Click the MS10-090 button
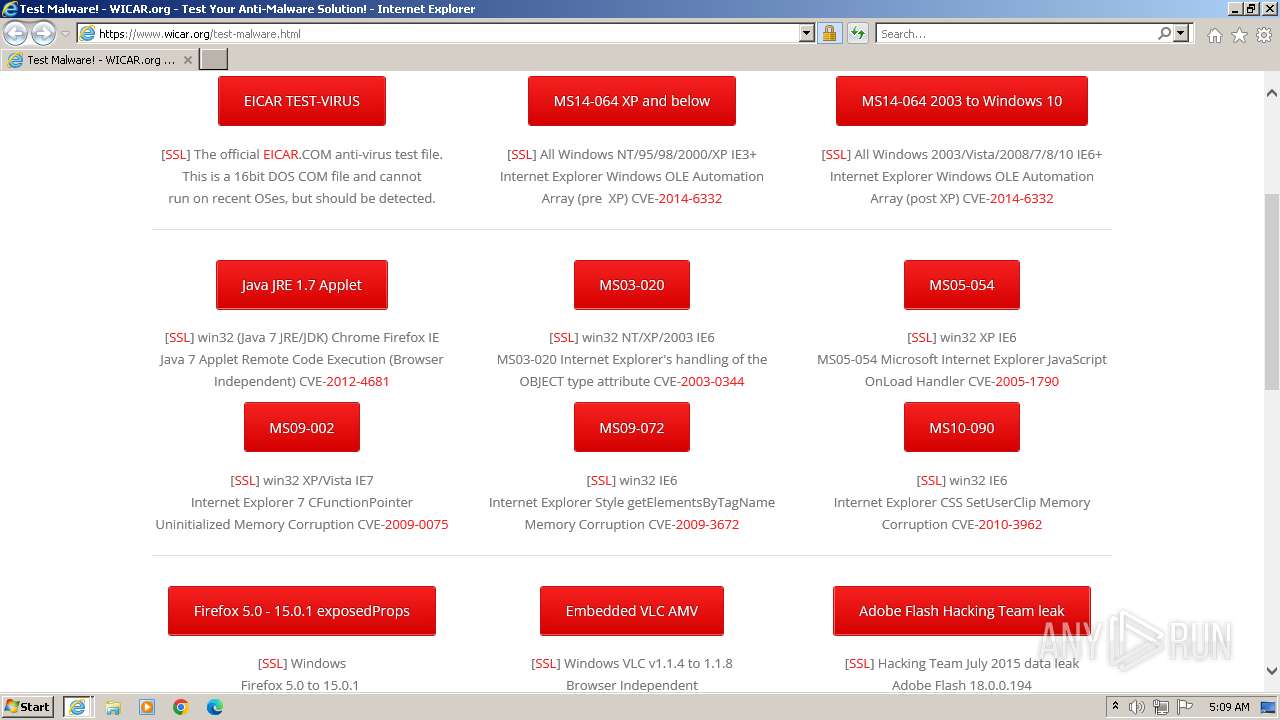Viewport: 1280px width, 720px height. coord(962,428)
